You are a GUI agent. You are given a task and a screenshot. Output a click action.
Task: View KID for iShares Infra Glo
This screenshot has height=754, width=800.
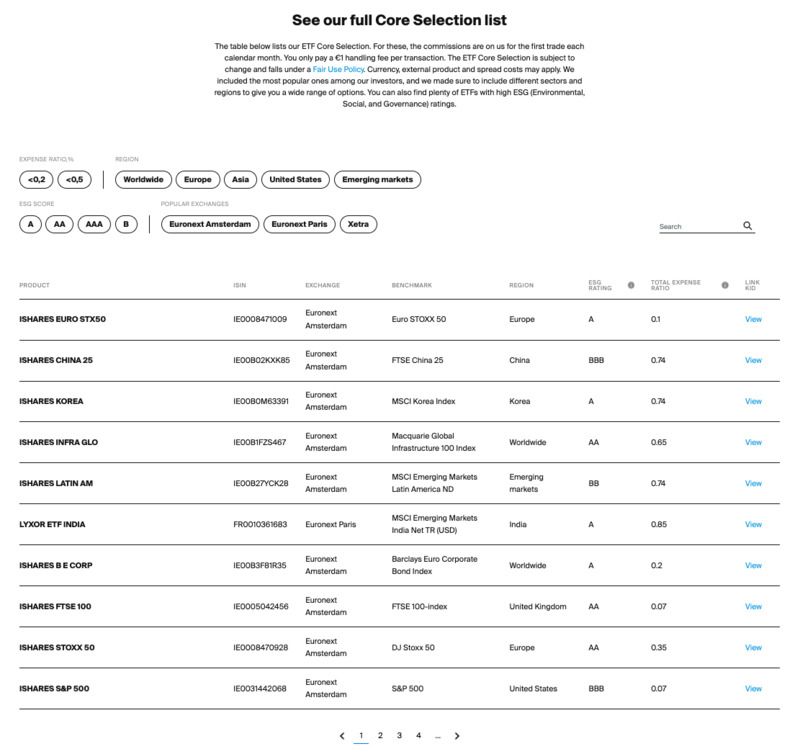pos(753,442)
